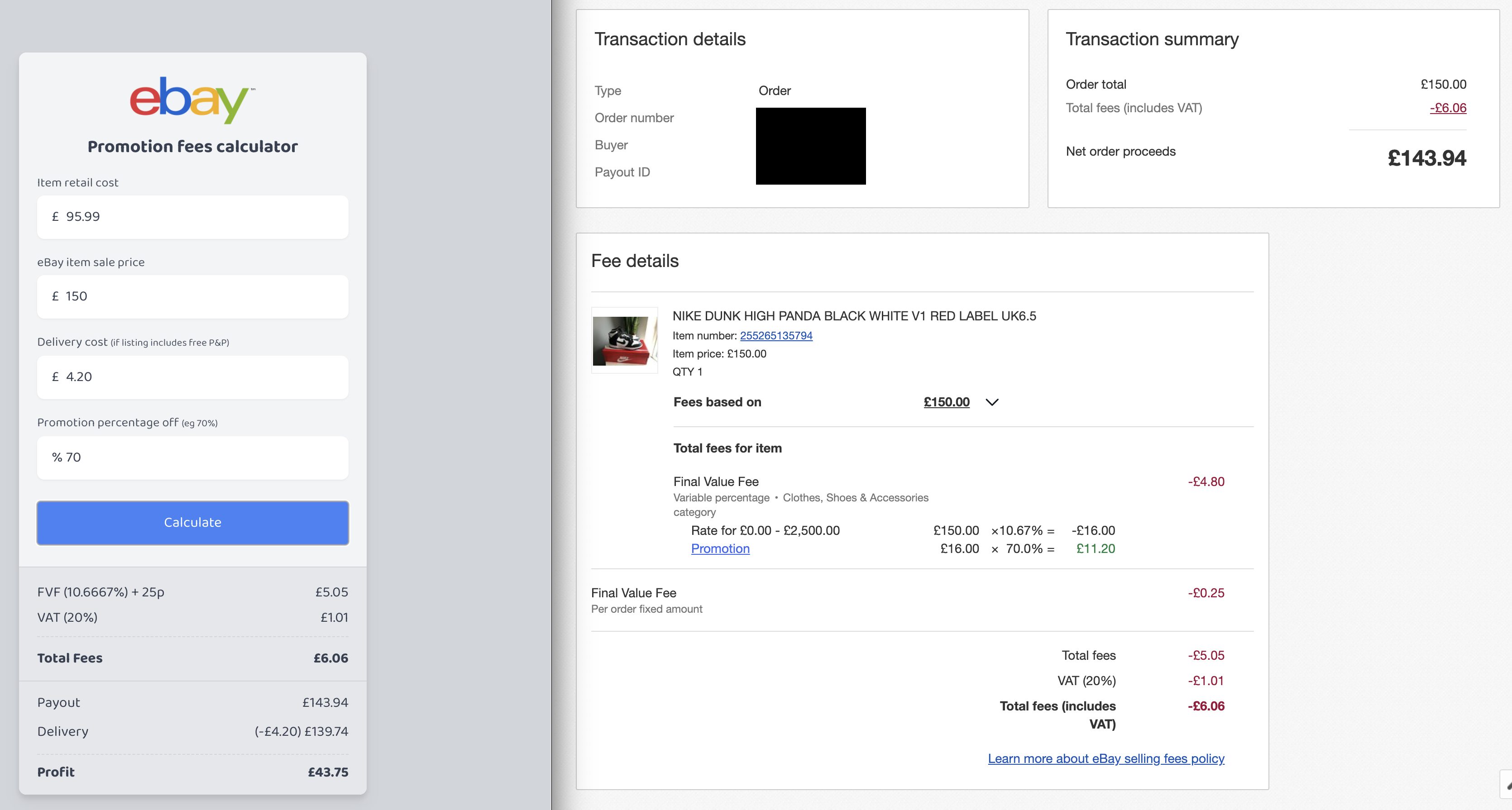1512x810 pixels.
Task: Click the black redacted order info block
Action: (x=810, y=146)
